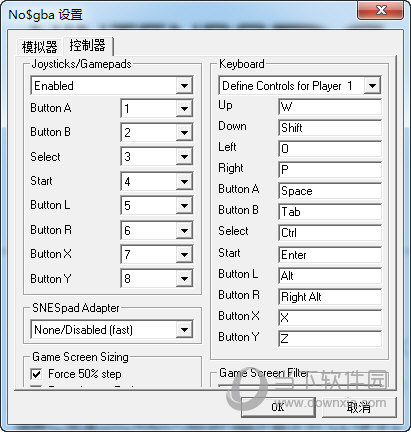
Task: Click keyboard Start field containing Enter
Action: (x=330, y=255)
